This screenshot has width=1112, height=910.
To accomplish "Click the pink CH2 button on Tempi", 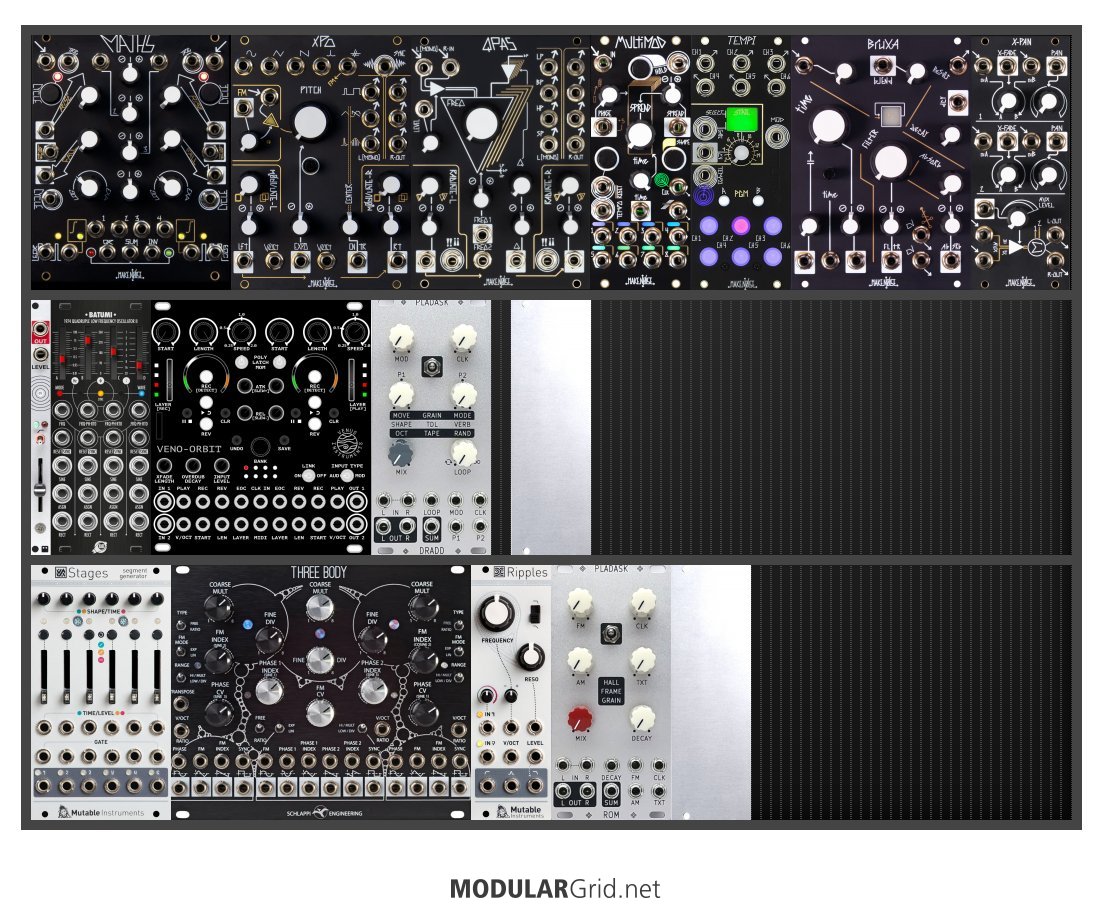I will [740, 226].
